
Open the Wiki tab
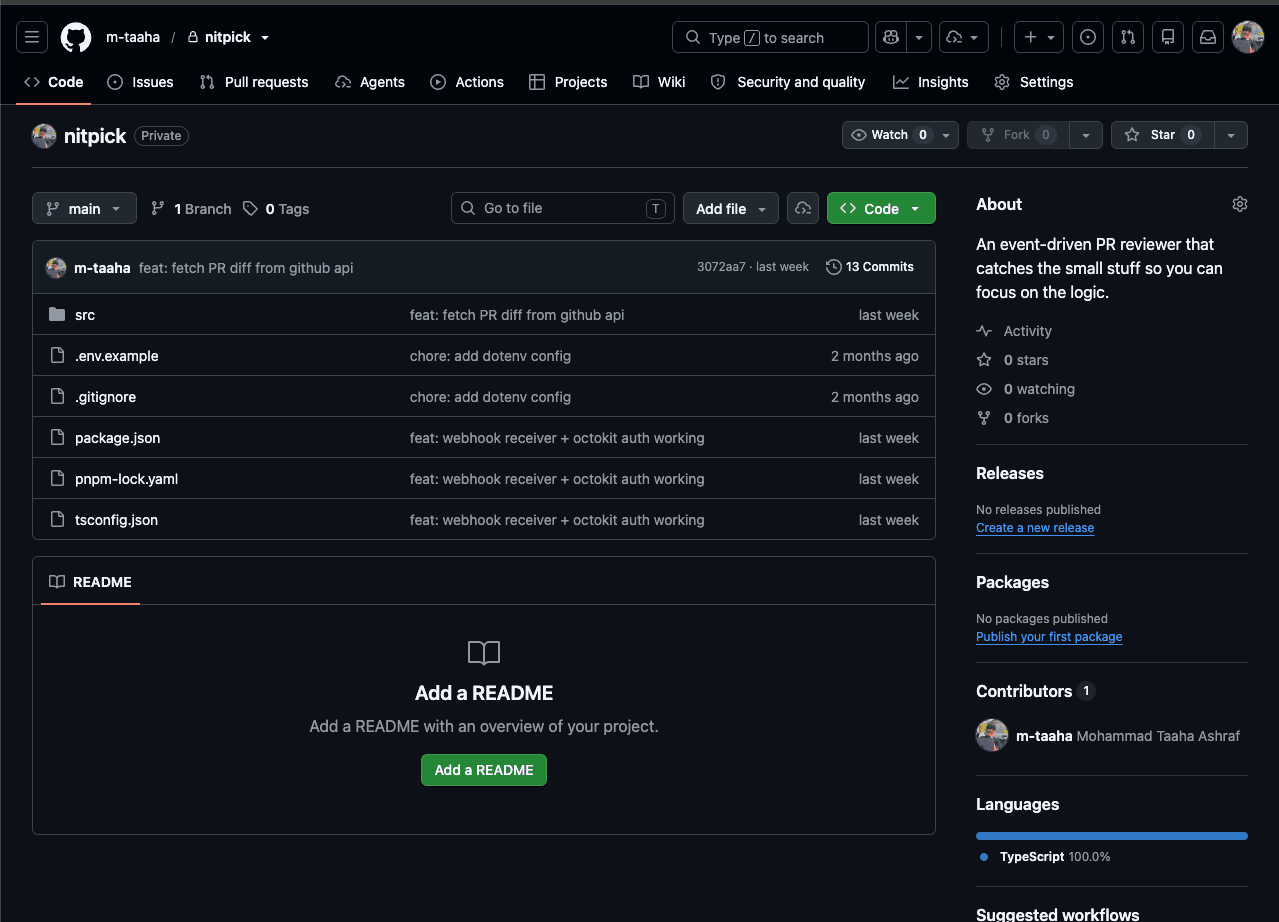pos(659,82)
